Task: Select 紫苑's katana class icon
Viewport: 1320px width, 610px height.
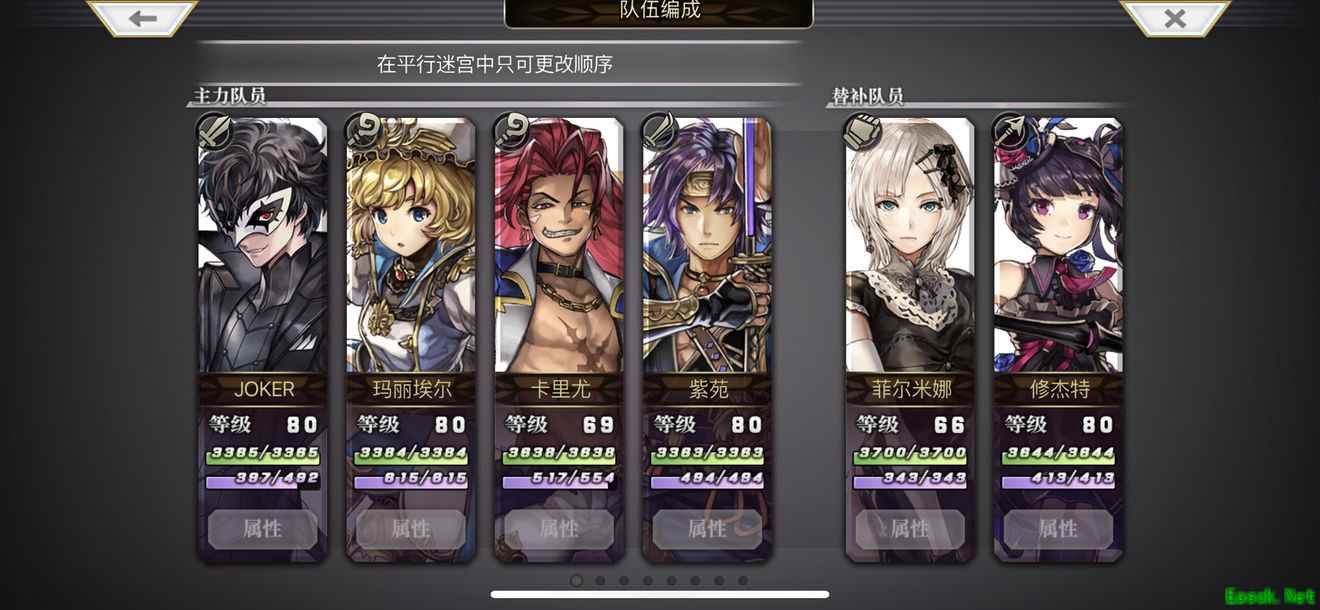Action: (x=659, y=131)
